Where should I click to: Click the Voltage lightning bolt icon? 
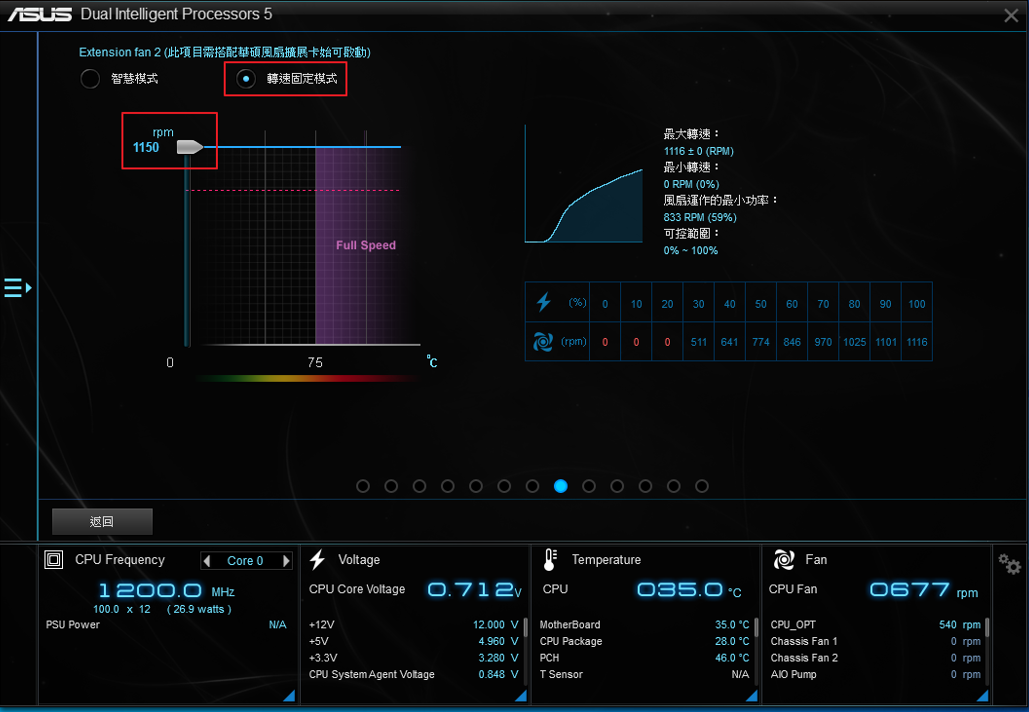point(318,560)
